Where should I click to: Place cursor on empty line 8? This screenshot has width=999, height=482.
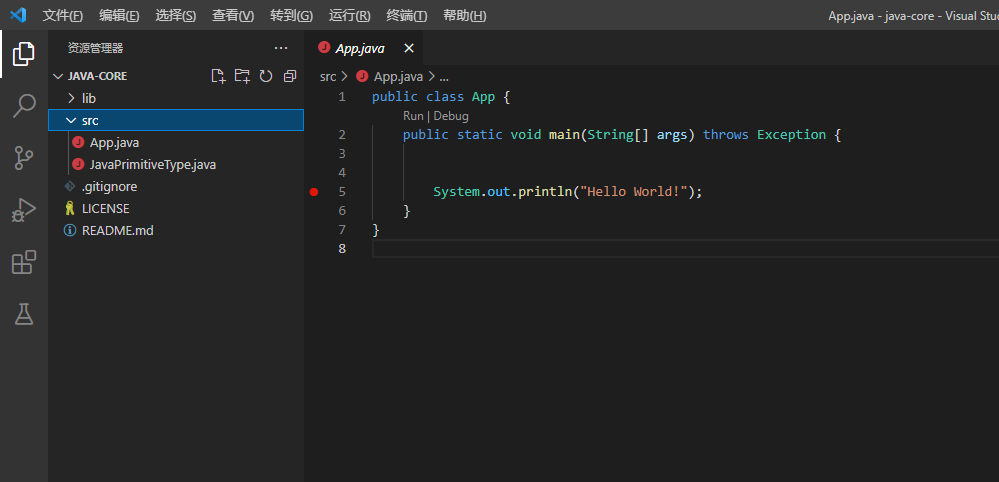pyautogui.click(x=686, y=248)
